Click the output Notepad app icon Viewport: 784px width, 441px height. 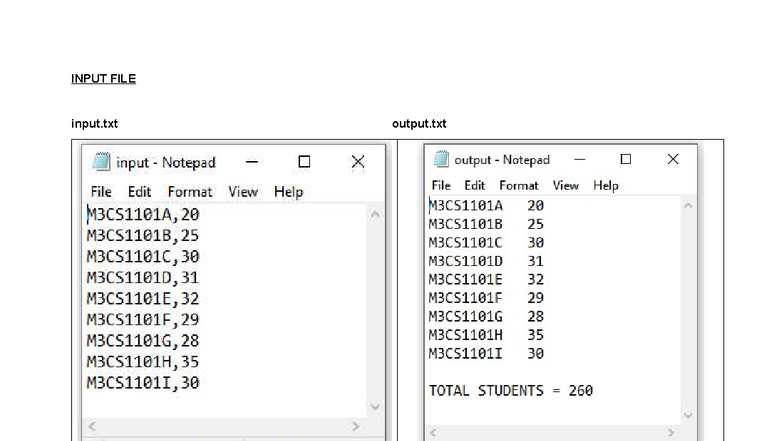pyautogui.click(x=441, y=160)
